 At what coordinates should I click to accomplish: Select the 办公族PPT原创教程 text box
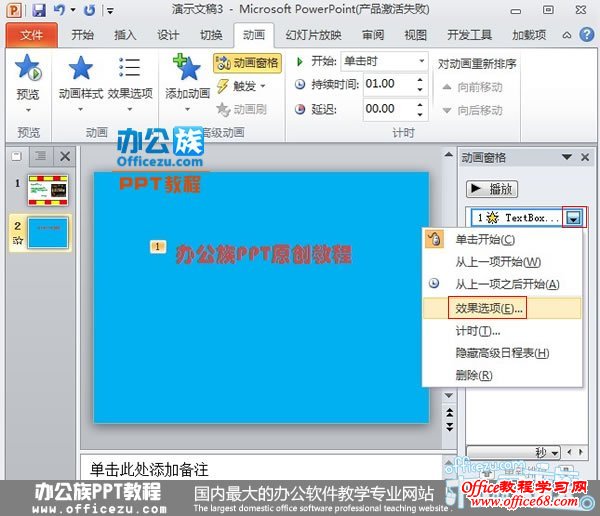(263, 254)
